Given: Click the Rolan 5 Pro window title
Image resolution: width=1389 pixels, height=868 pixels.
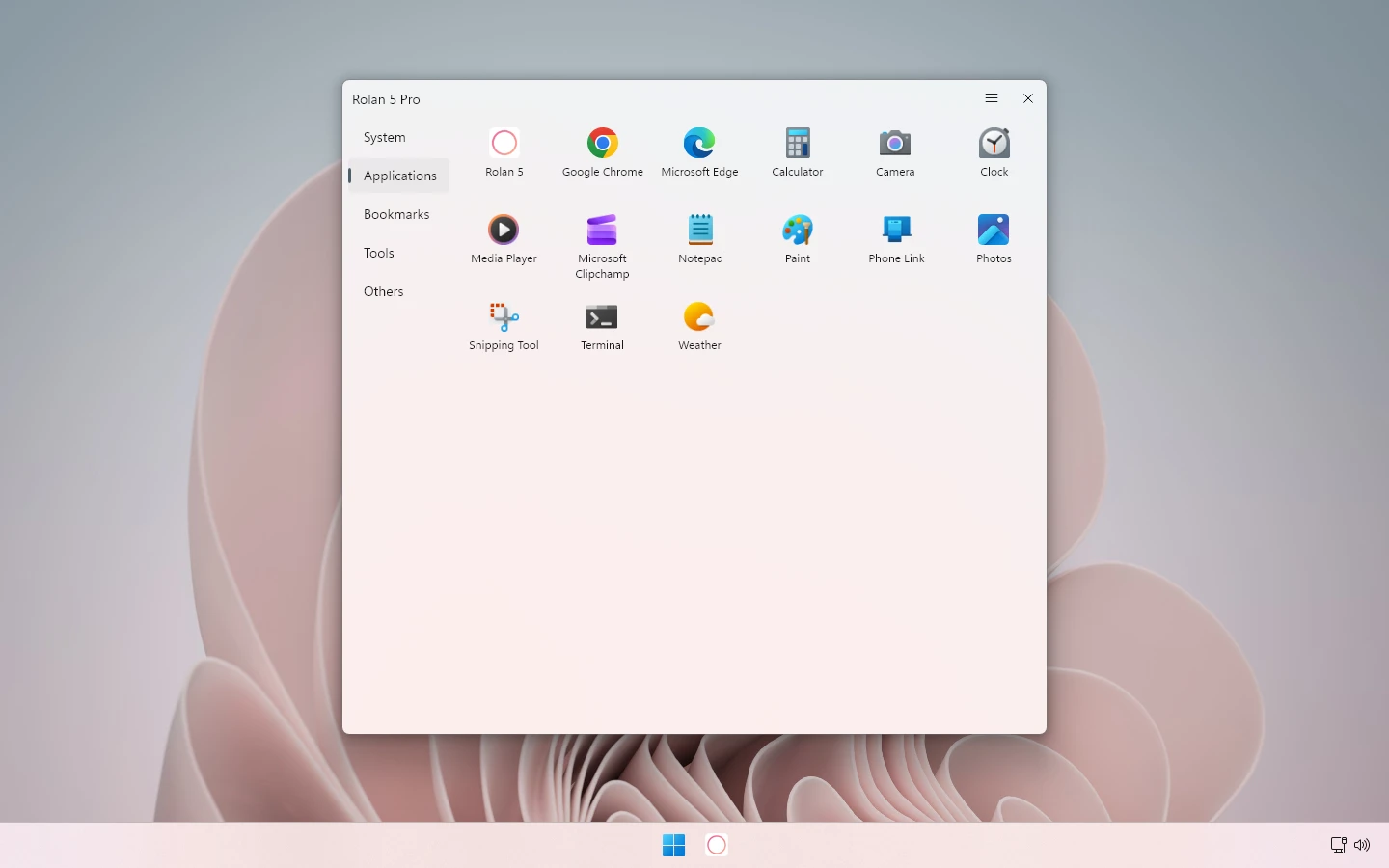Looking at the screenshot, I should point(386,99).
